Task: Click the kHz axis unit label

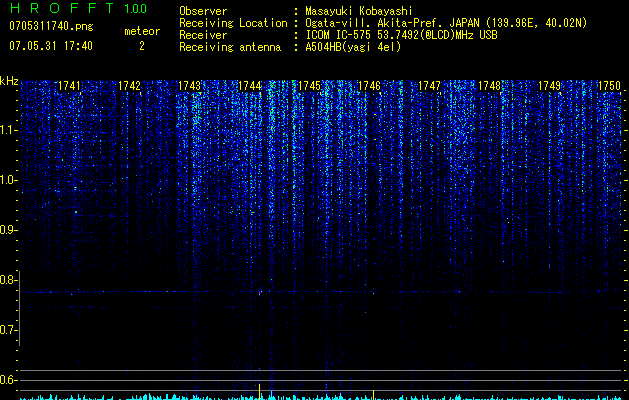Action: (9, 81)
